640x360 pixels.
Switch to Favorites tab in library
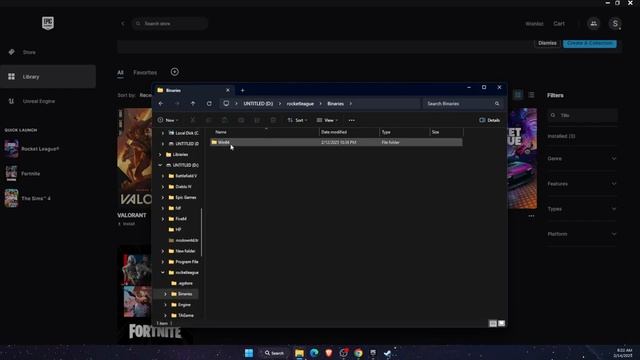(145, 73)
